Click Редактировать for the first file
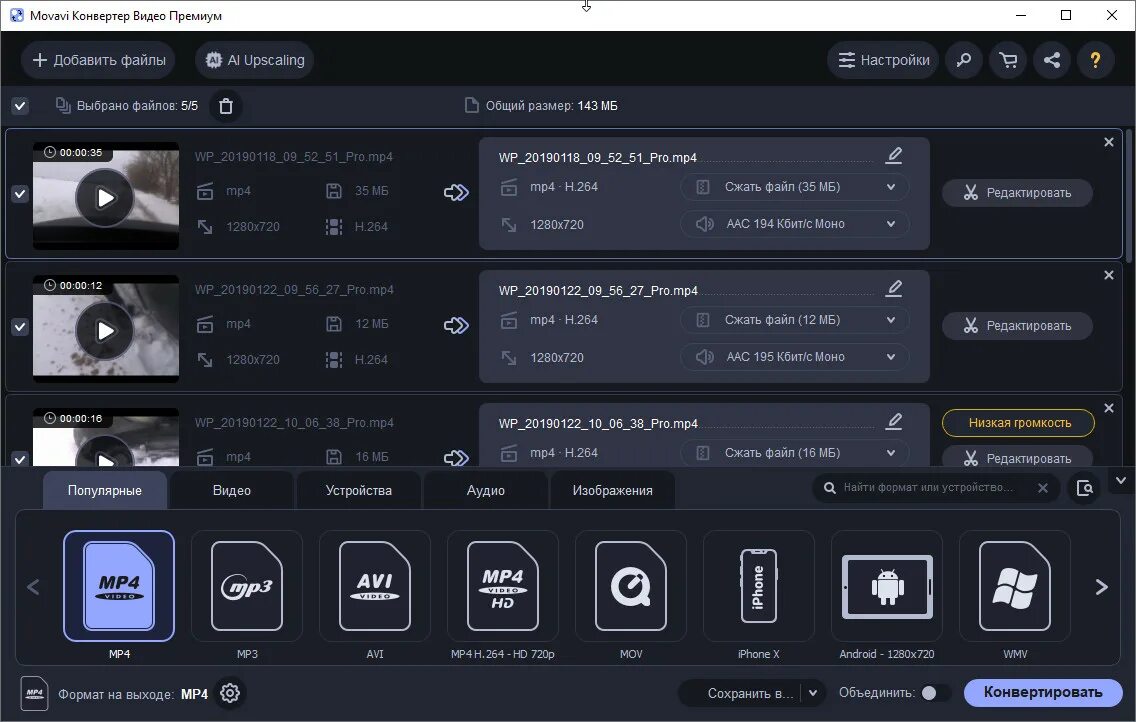 [1017, 193]
